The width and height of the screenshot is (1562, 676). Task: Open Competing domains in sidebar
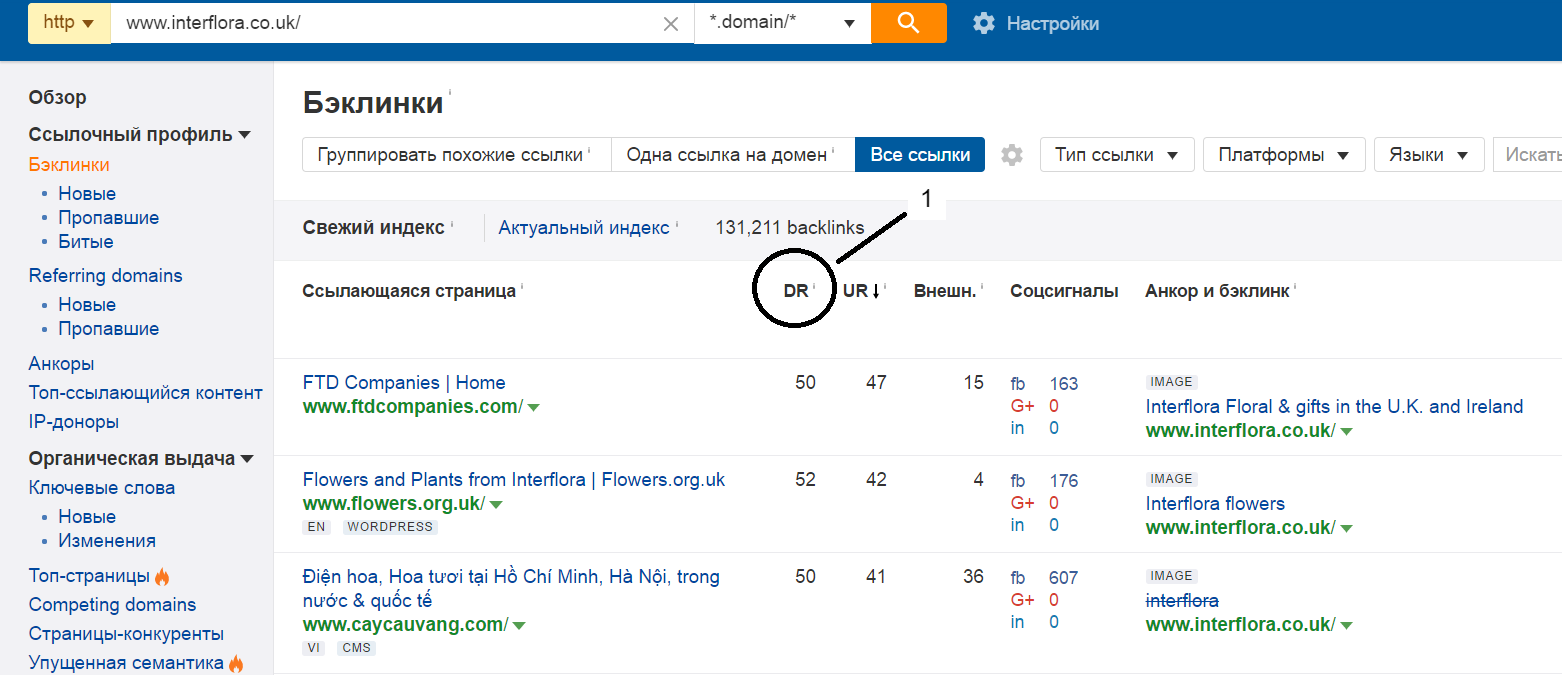coord(112,605)
